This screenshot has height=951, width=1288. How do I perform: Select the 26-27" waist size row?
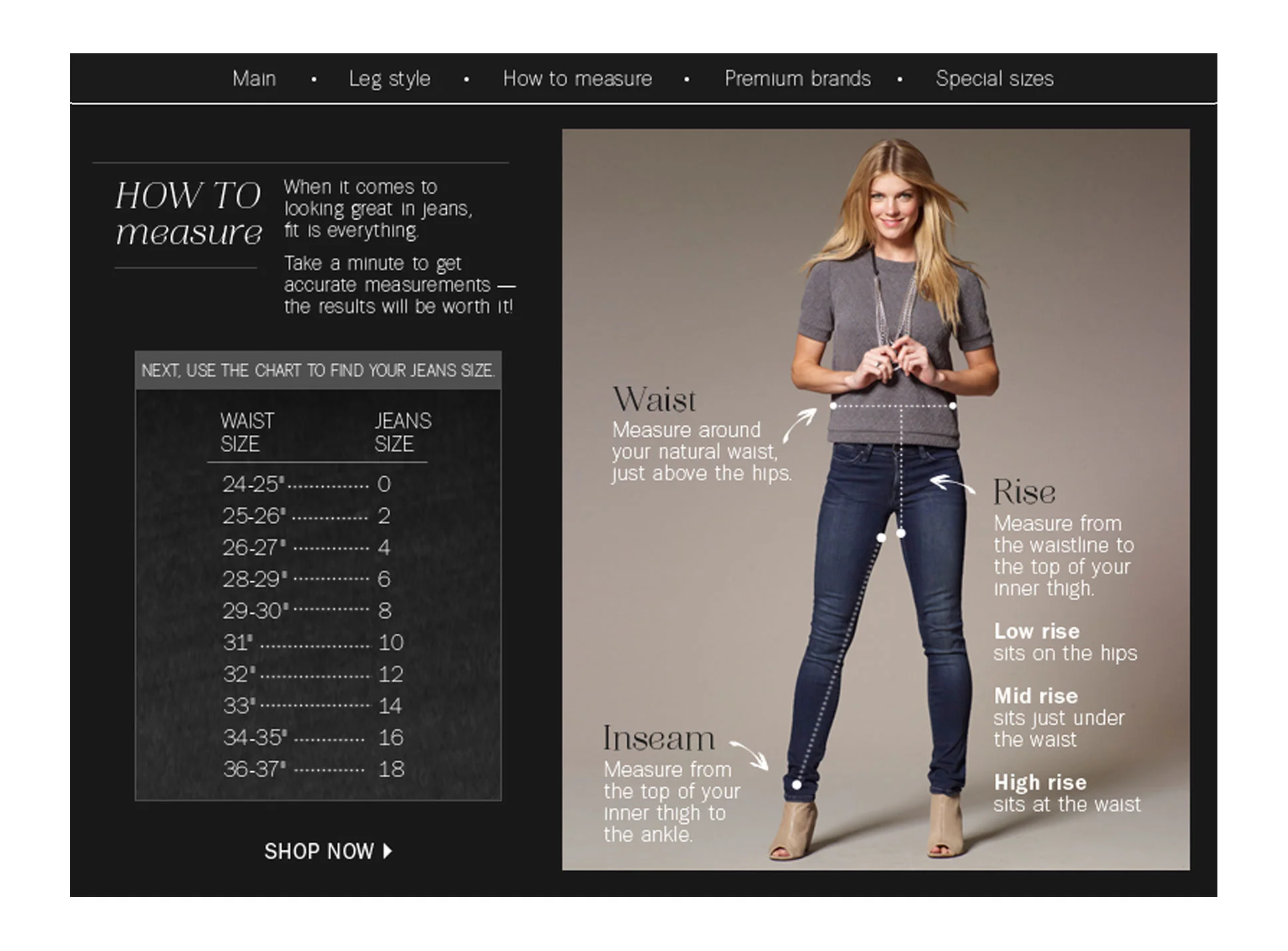tap(307, 547)
